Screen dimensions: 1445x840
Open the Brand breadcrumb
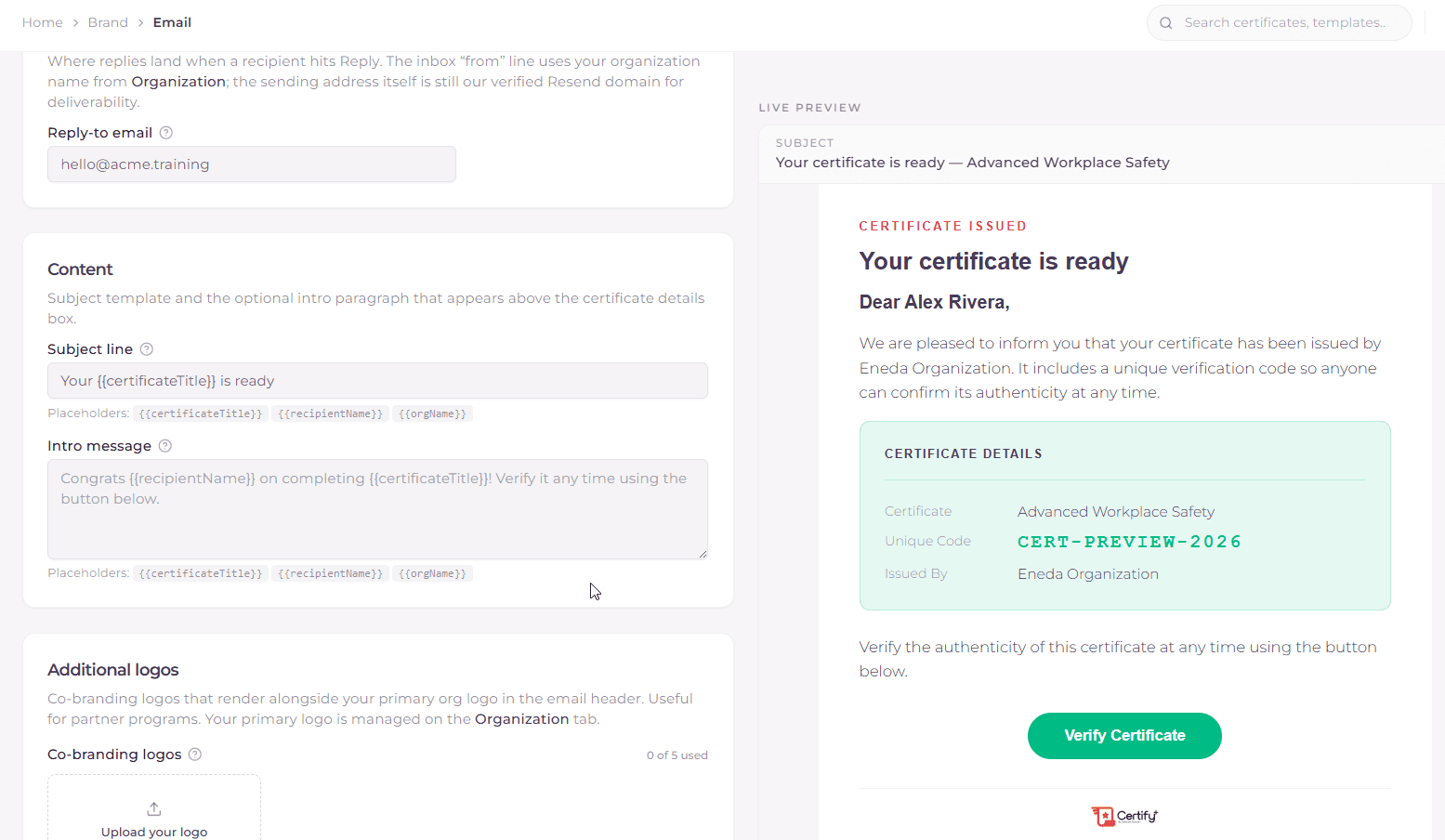108,22
